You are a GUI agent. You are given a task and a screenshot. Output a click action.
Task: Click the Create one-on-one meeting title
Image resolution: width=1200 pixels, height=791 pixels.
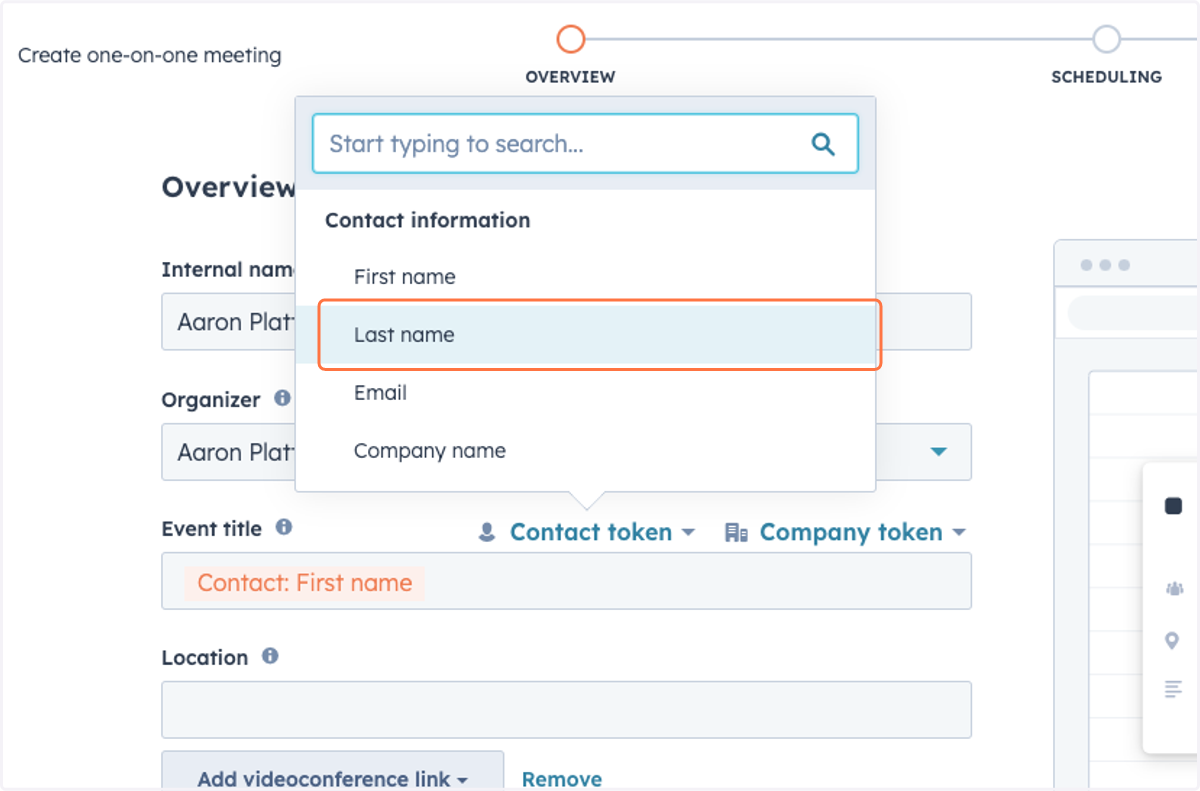coord(150,56)
